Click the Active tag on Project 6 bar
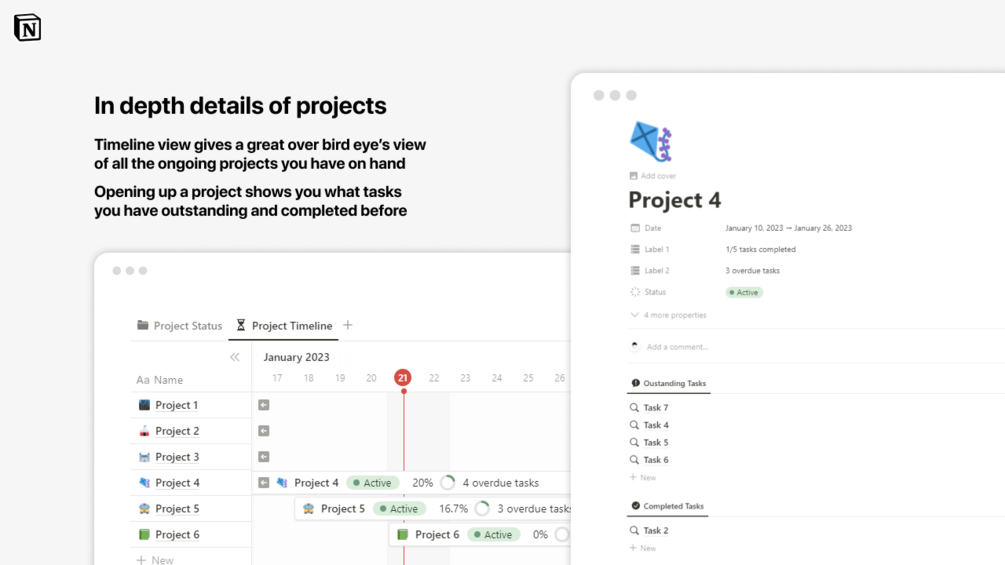 pos(493,534)
